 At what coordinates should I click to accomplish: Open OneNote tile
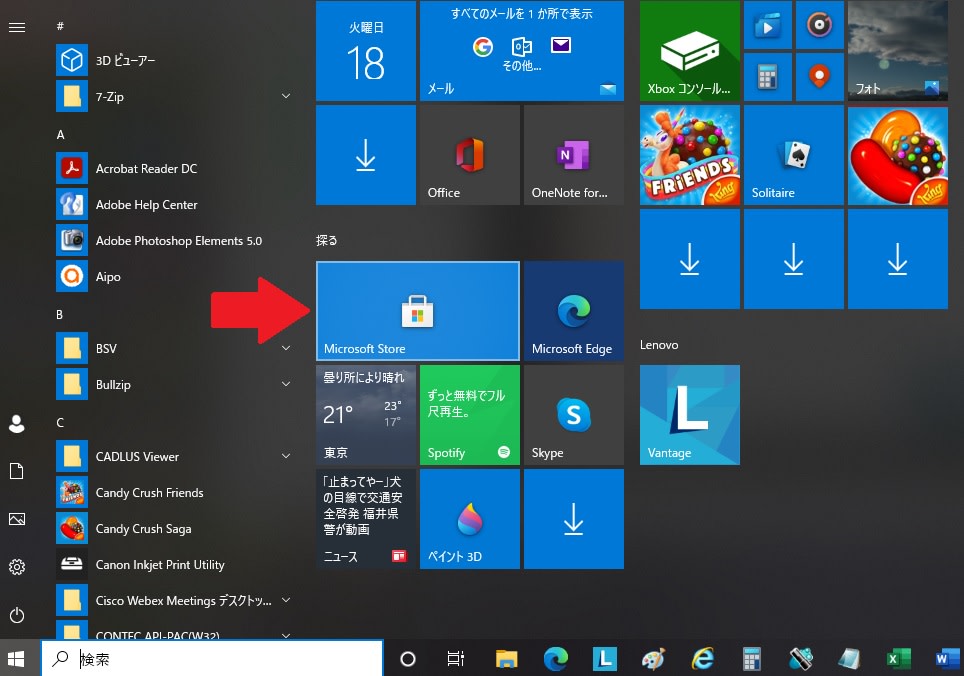point(574,155)
